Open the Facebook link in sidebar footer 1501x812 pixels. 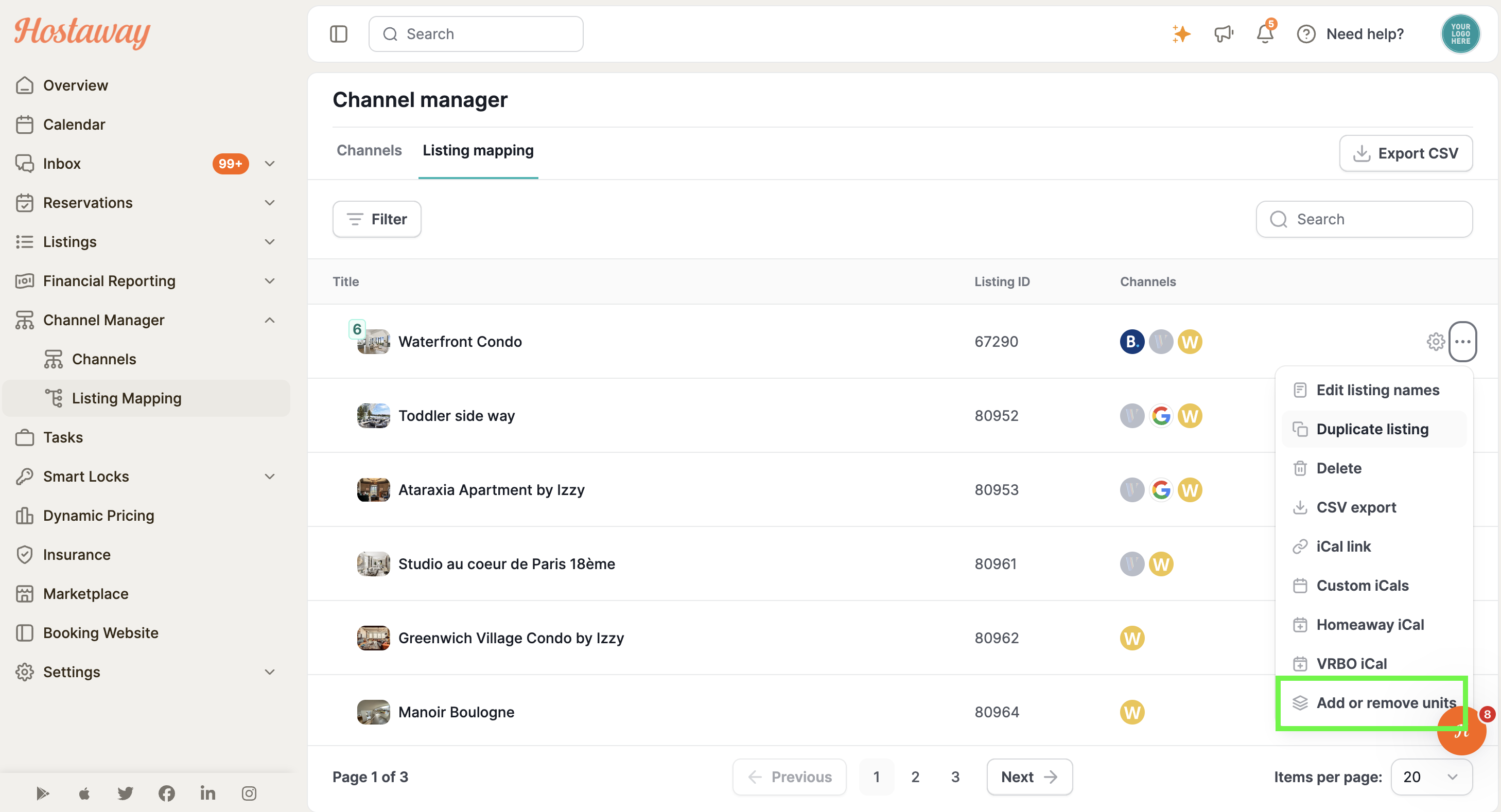tap(167, 793)
